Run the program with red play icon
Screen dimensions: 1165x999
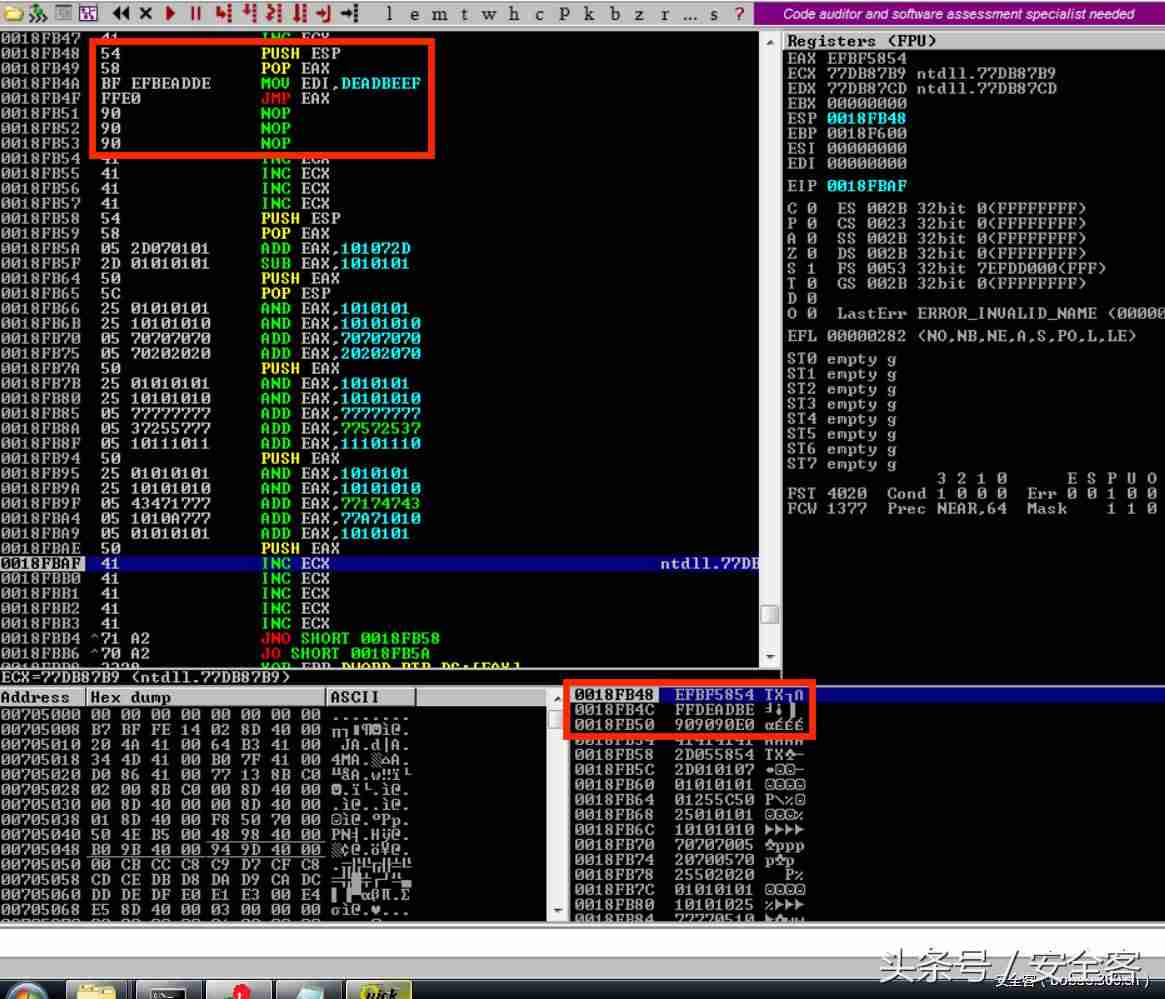pyautogui.click(x=170, y=13)
